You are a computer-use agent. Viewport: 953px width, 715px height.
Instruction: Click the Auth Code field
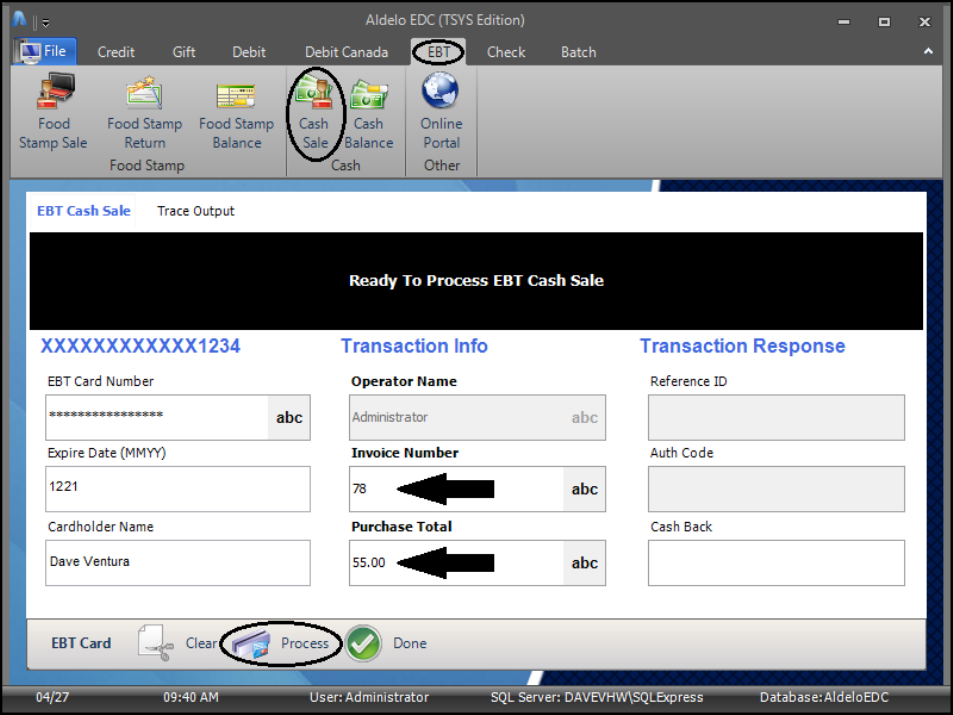coord(776,489)
